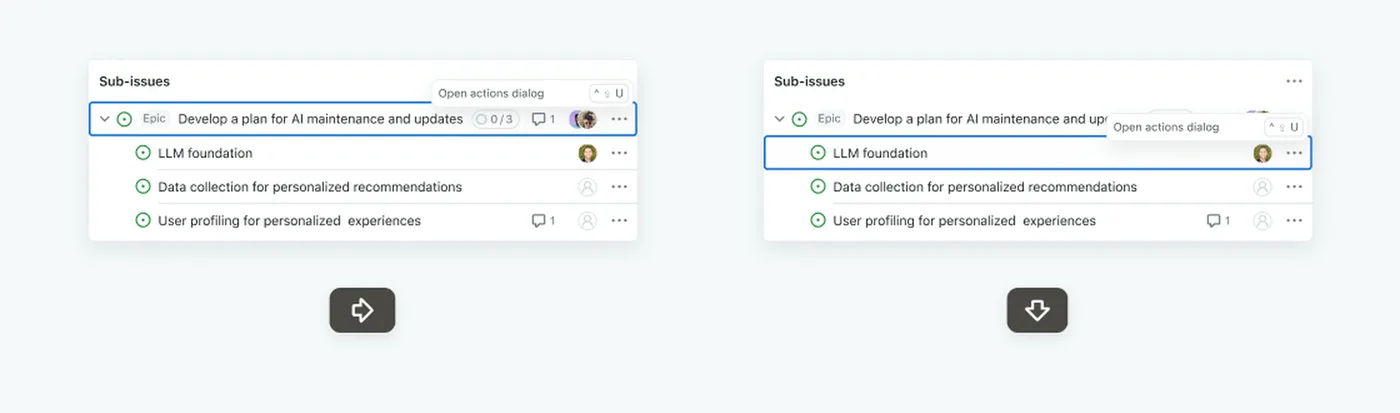Click the Epic label in left panel
This screenshot has width=1400, height=413.
154,119
